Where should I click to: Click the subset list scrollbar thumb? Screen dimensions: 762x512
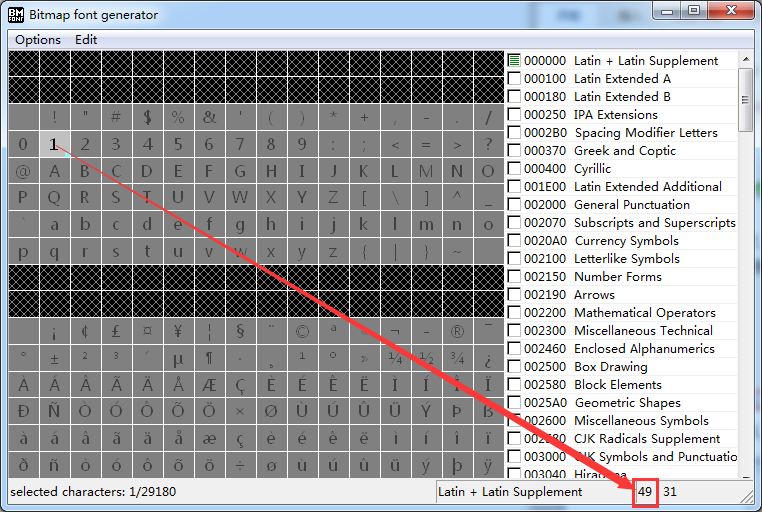(745, 100)
